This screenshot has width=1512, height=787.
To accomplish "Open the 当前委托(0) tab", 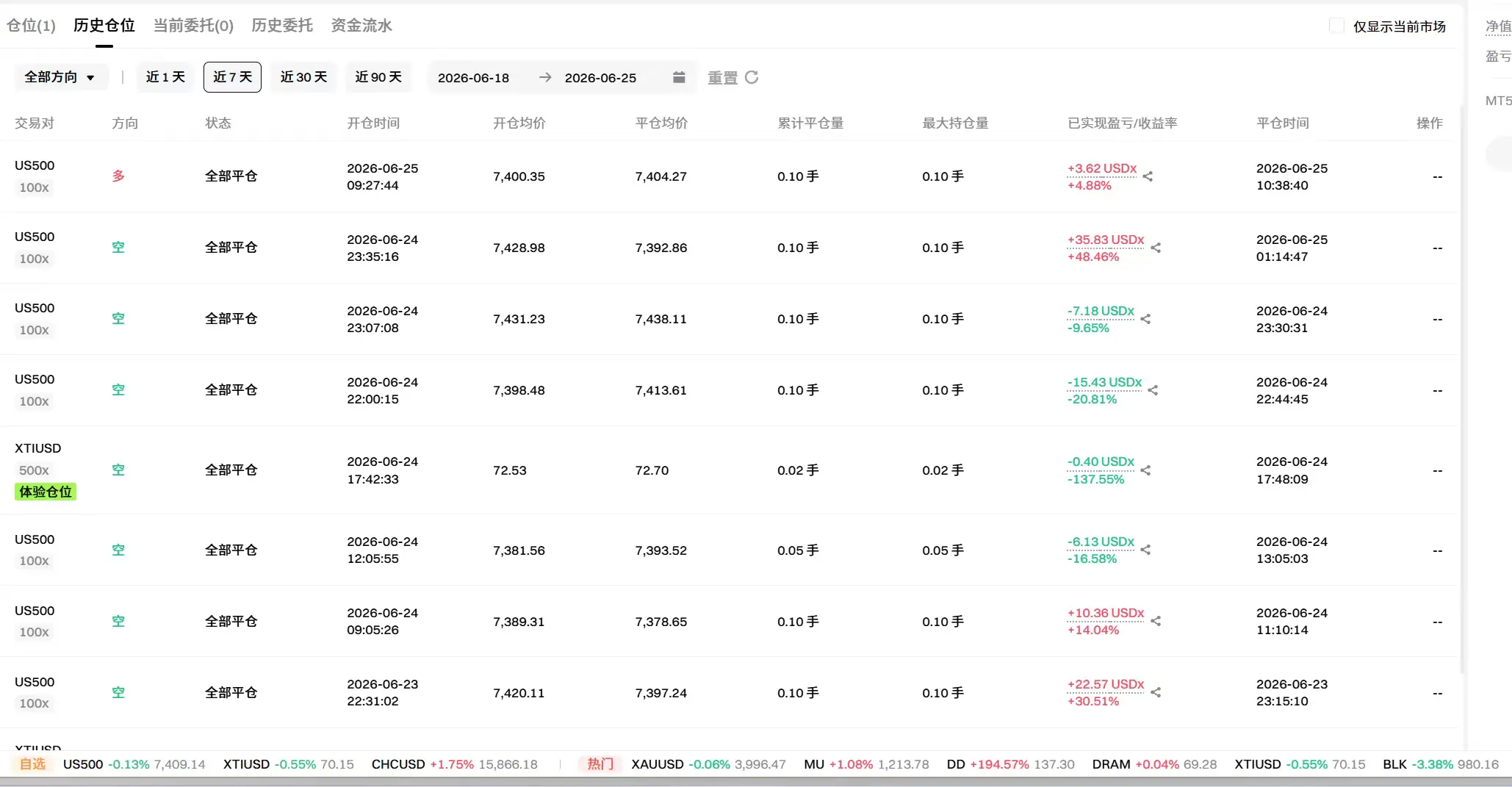I will point(193,26).
